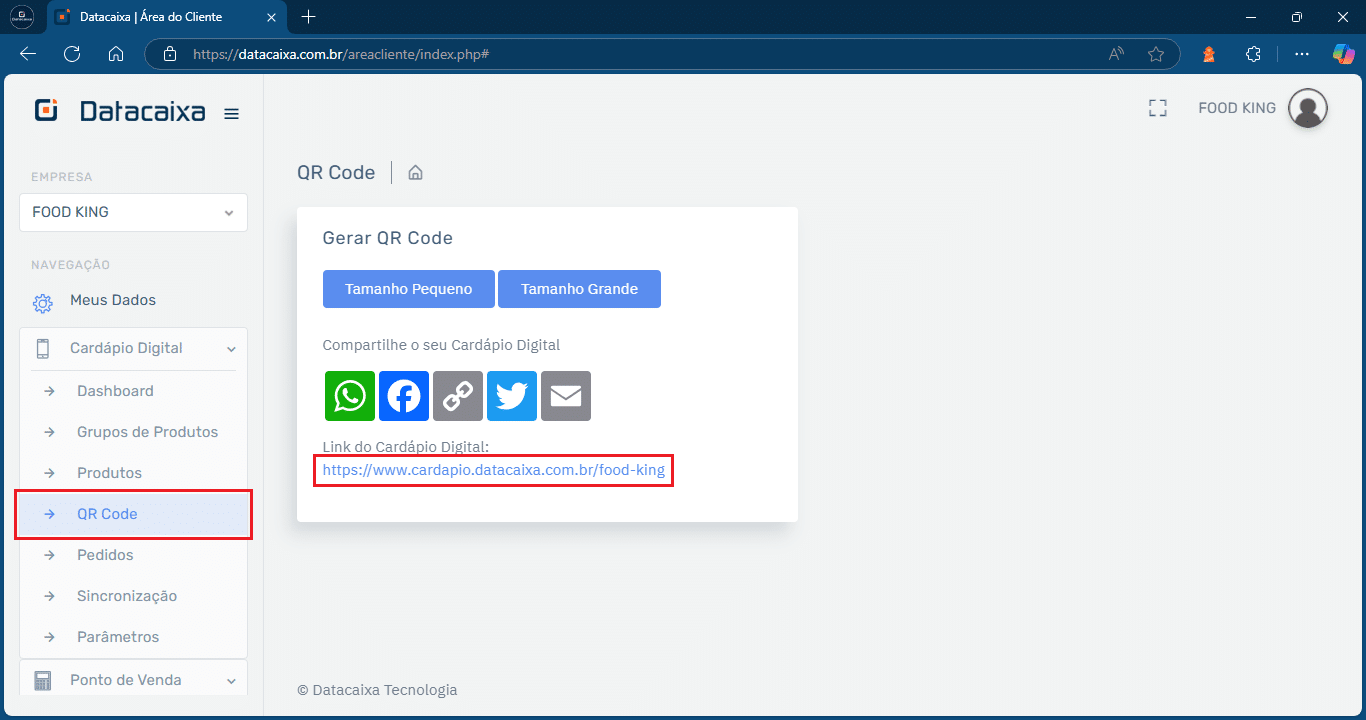Viewport: 1366px width, 720px height.
Task: Share menu via Twitter icon
Action: (x=512, y=396)
